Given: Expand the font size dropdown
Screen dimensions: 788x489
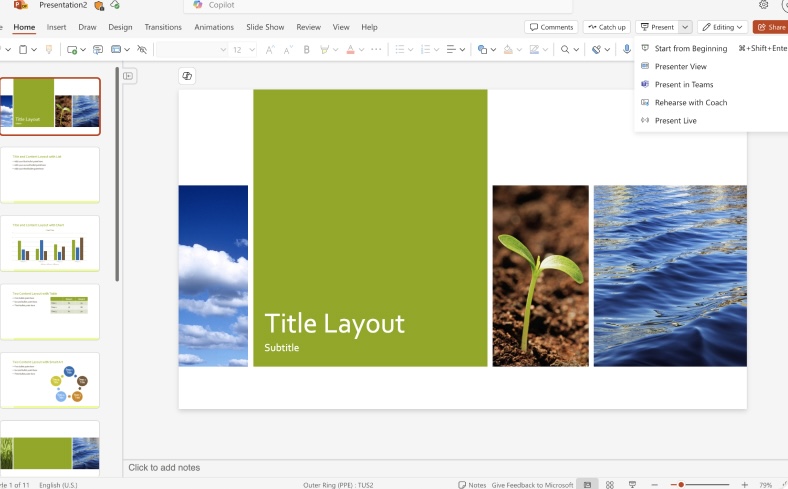Looking at the screenshot, I should pos(251,49).
